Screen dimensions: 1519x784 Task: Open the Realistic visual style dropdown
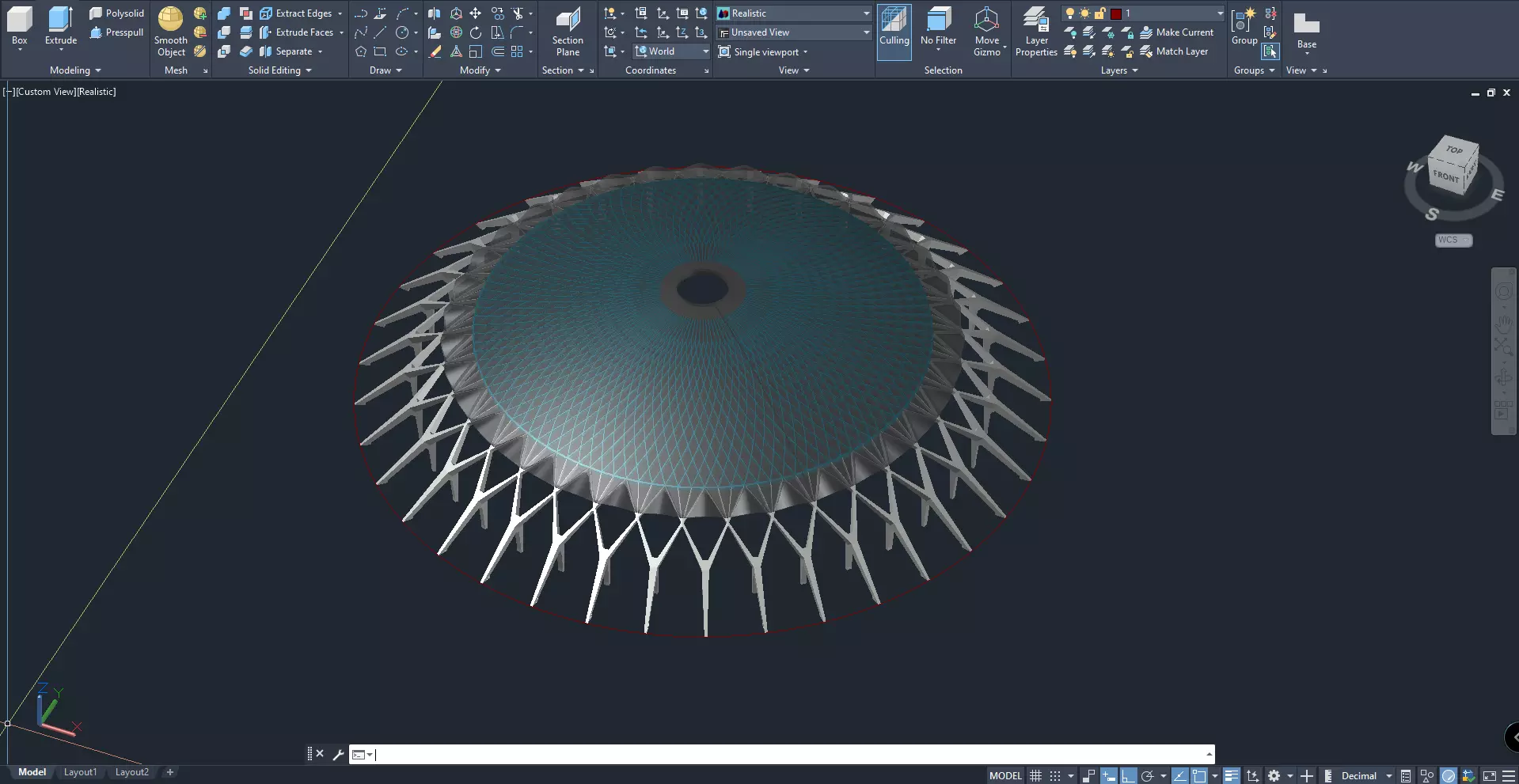click(794, 13)
